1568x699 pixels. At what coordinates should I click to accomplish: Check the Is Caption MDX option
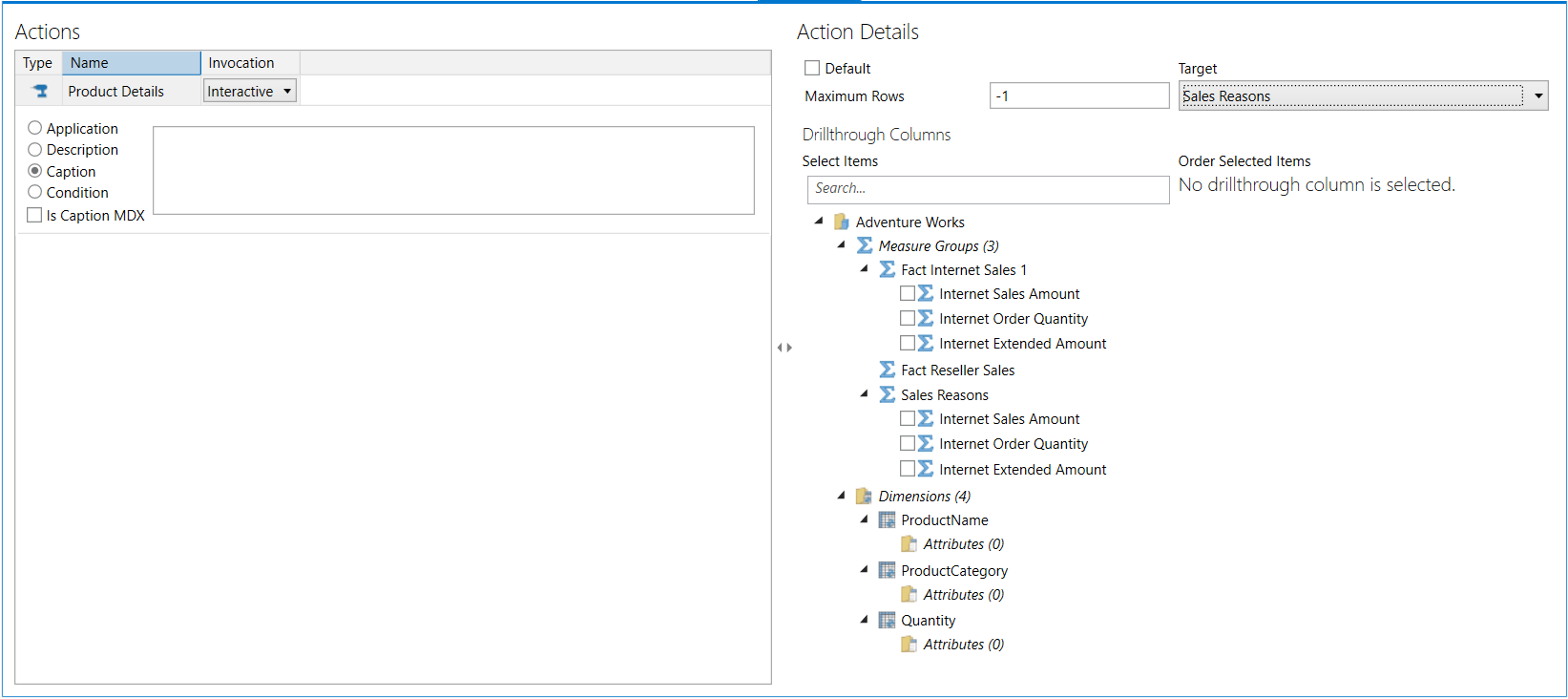35,216
